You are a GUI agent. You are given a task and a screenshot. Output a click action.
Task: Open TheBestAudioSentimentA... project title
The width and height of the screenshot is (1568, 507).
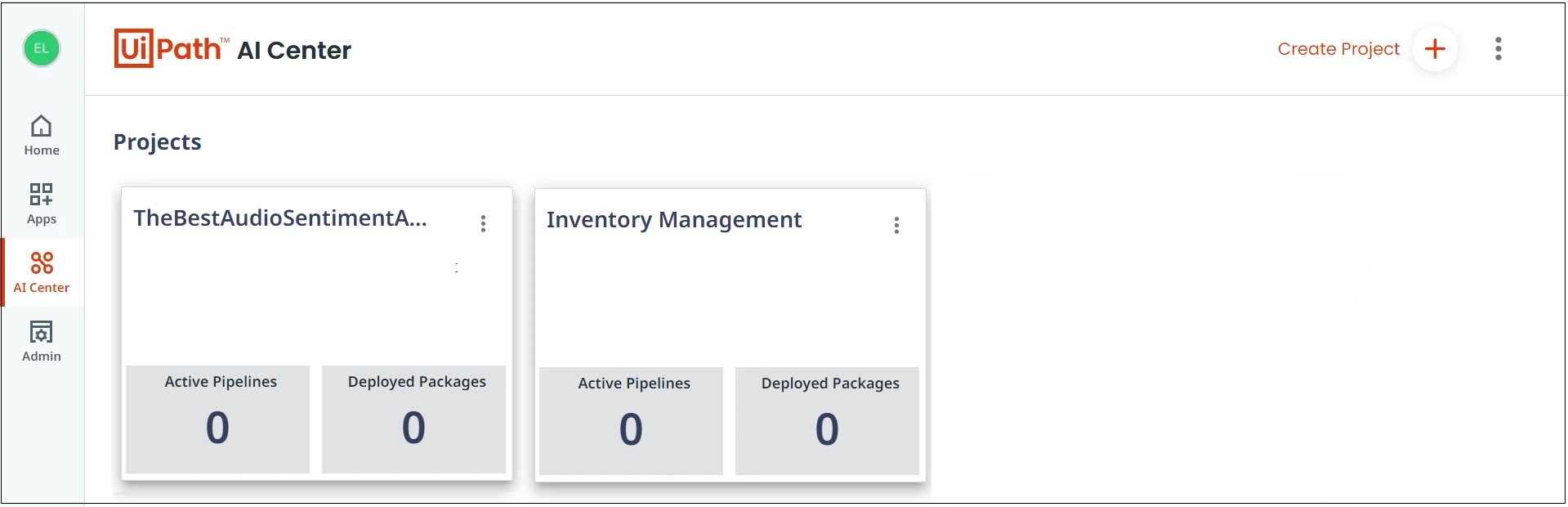pyautogui.click(x=280, y=218)
